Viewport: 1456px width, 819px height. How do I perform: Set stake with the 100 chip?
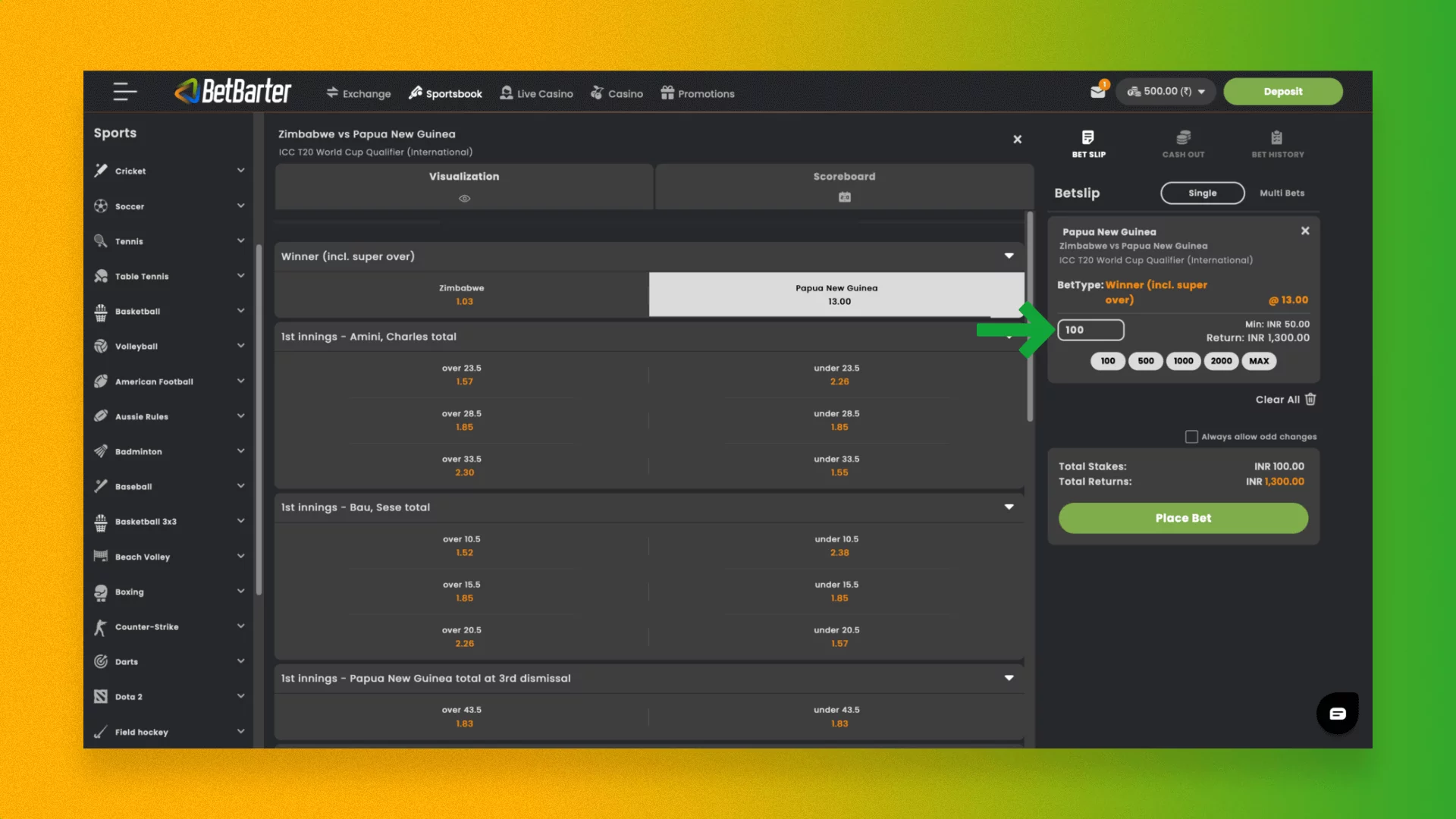(1108, 361)
